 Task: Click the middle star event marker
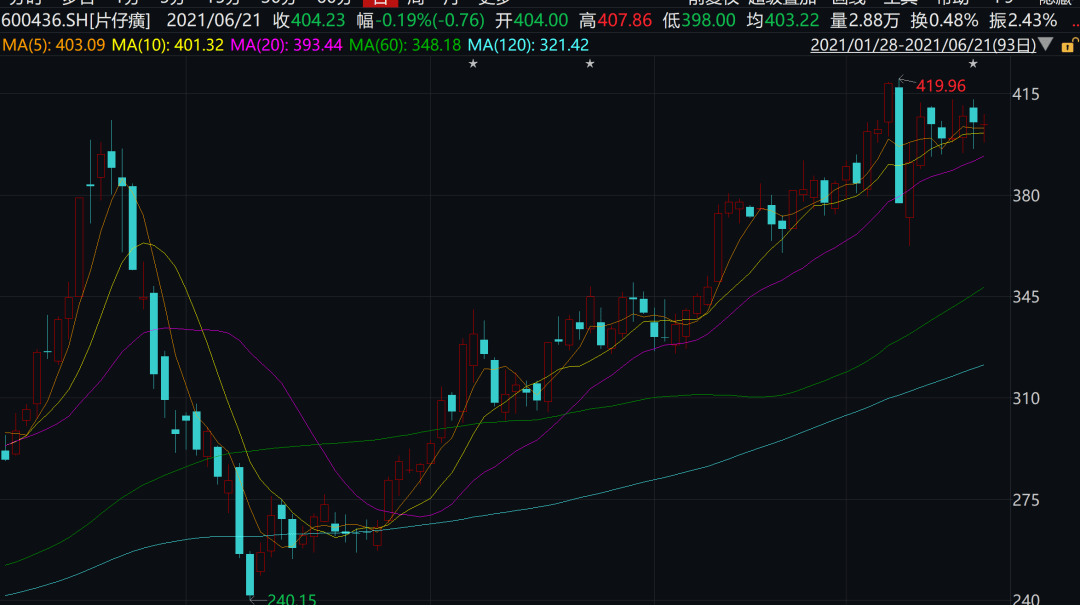[x=590, y=64]
